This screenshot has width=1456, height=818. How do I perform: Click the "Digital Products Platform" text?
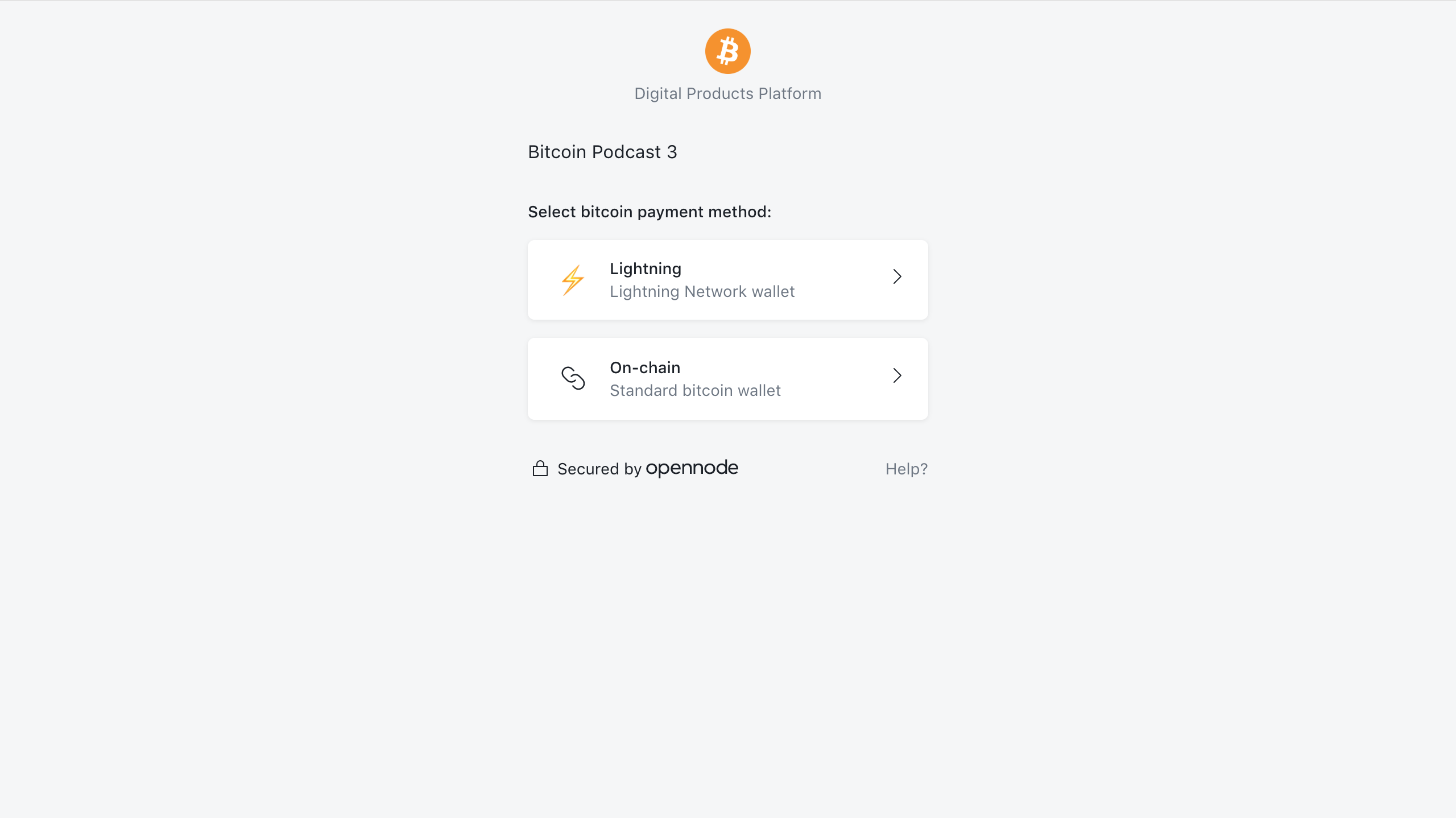tap(727, 93)
